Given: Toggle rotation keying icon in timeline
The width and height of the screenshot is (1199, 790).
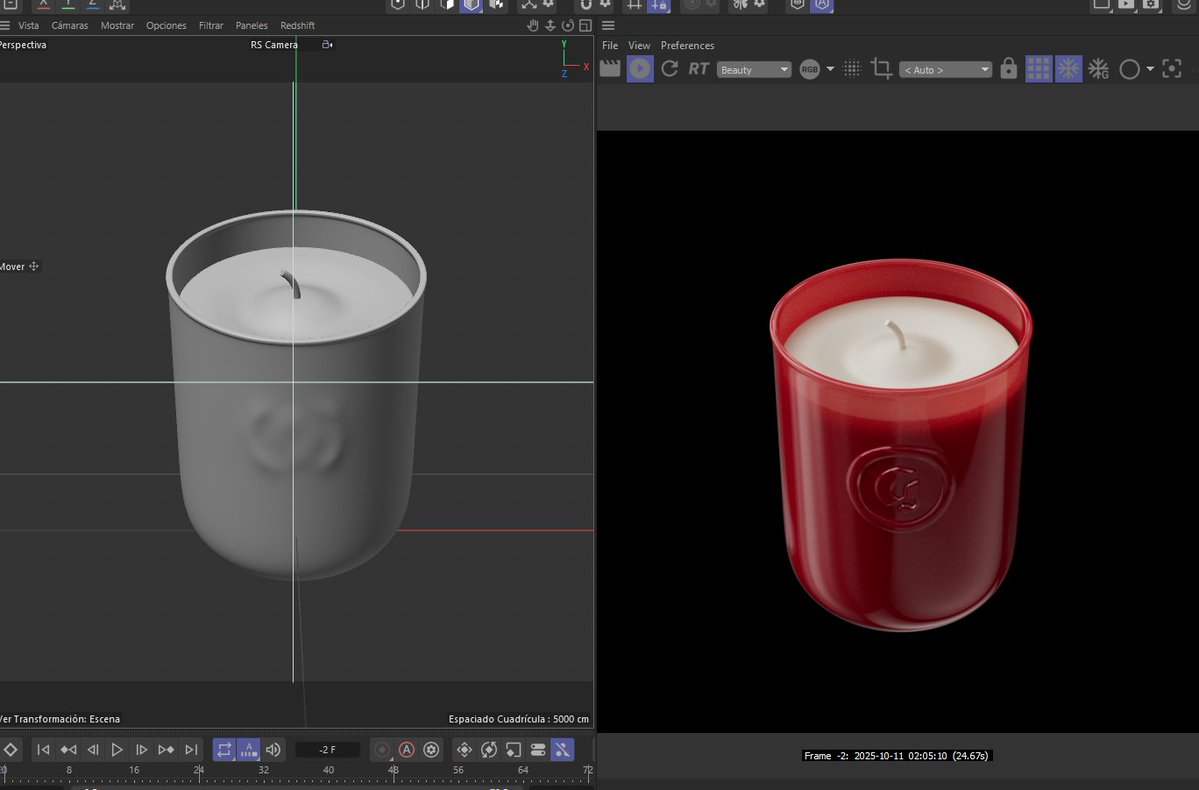Looking at the screenshot, I should click(489, 749).
